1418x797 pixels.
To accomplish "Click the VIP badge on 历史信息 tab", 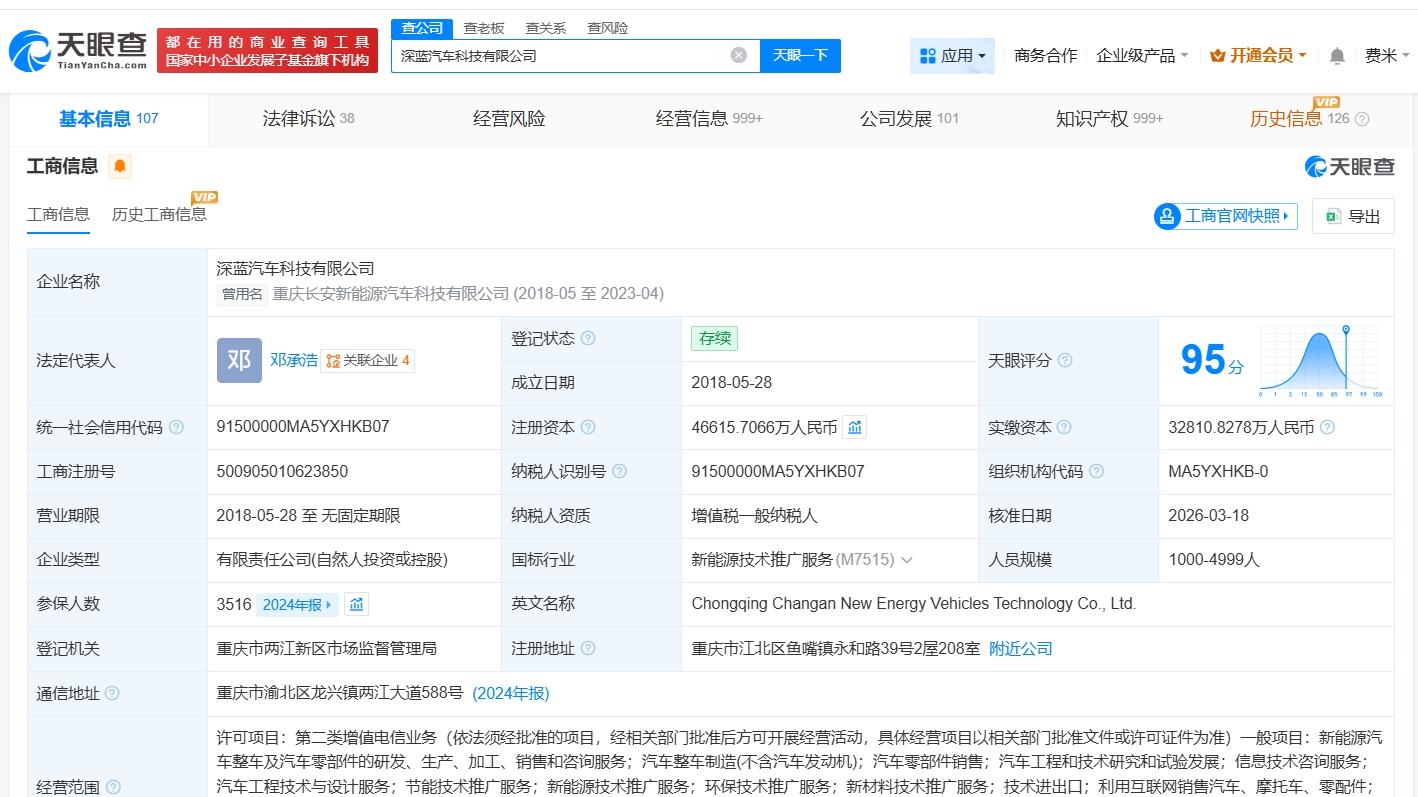I will pyautogui.click(x=1327, y=103).
